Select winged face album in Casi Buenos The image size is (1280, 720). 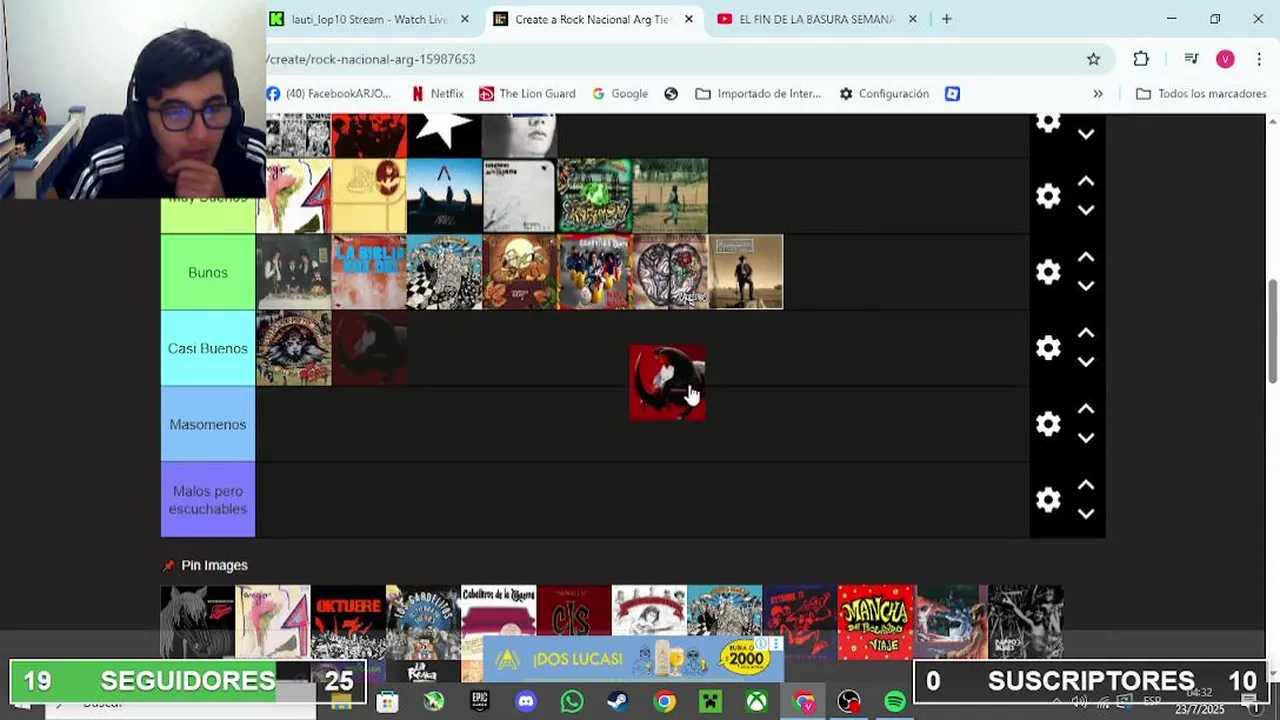coord(294,348)
